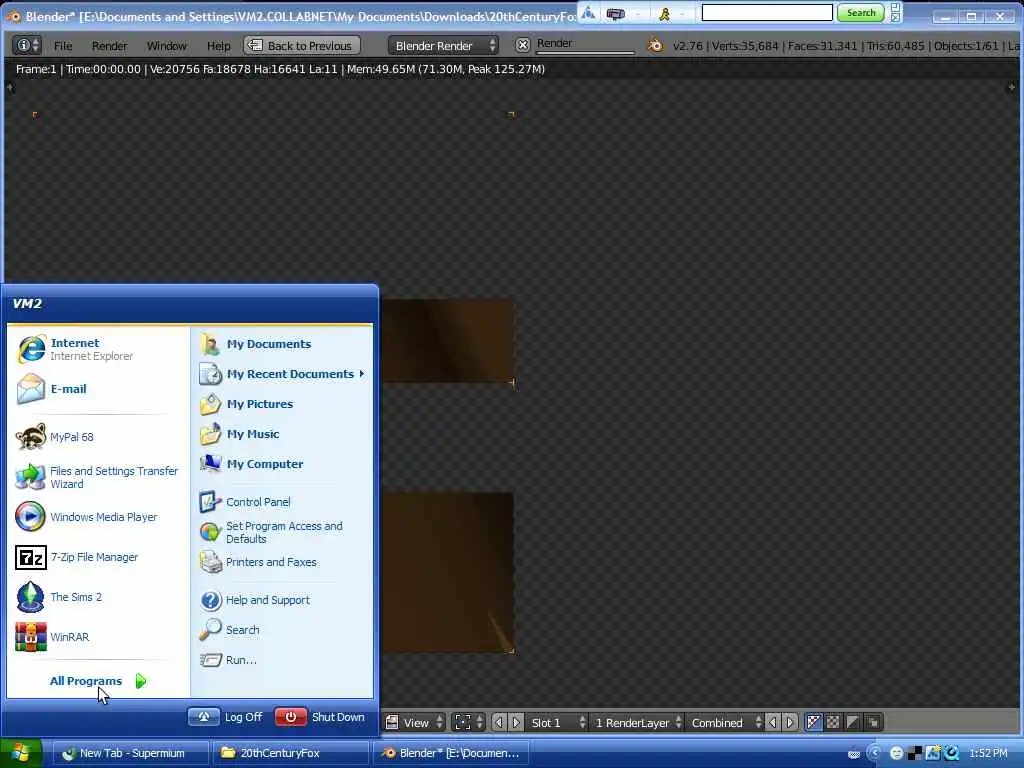Open My Pictures folder
Viewport: 1024px width, 768px height.
point(282,404)
